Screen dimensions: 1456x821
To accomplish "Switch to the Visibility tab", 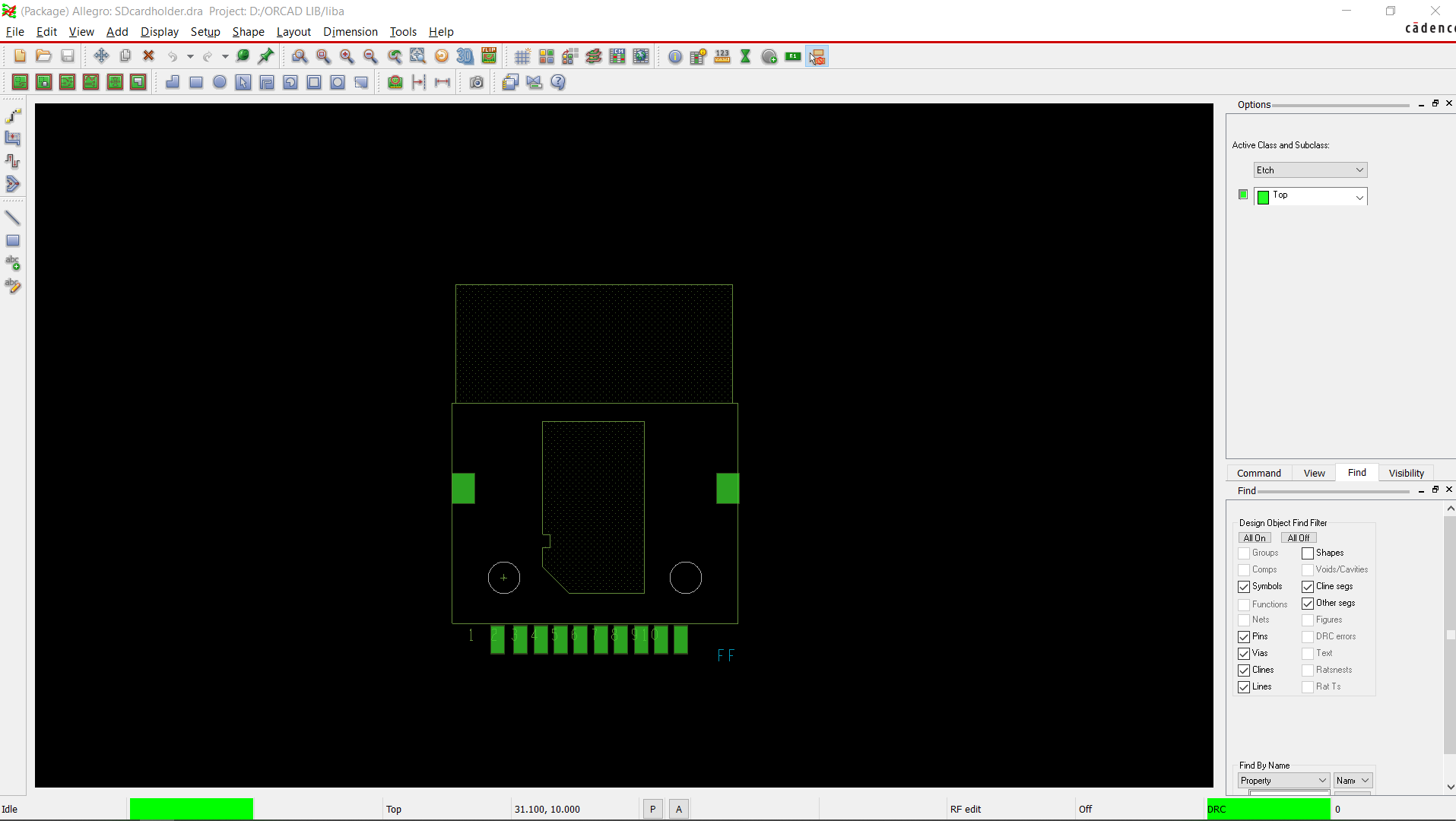I will point(1405,473).
